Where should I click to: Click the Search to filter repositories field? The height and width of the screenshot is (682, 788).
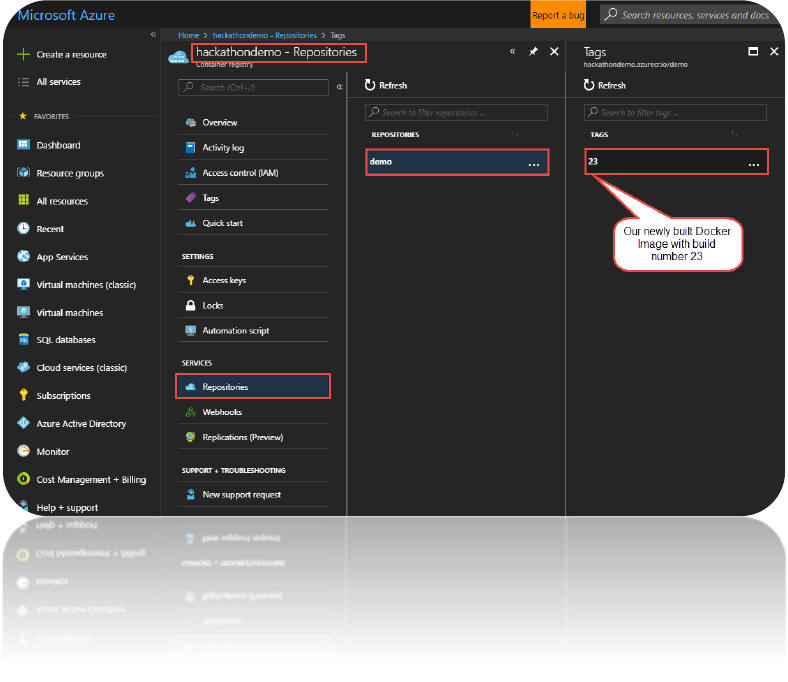click(456, 113)
